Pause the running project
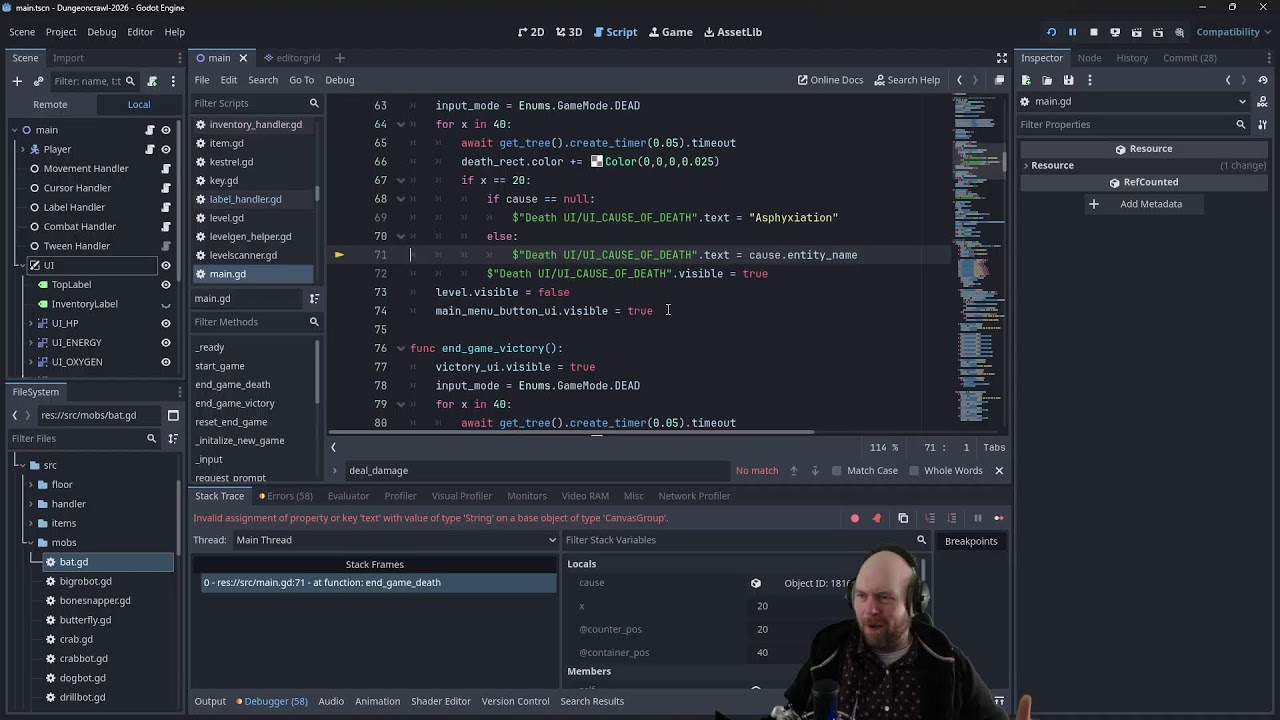Viewport: 1280px width, 720px height. click(x=1072, y=32)
